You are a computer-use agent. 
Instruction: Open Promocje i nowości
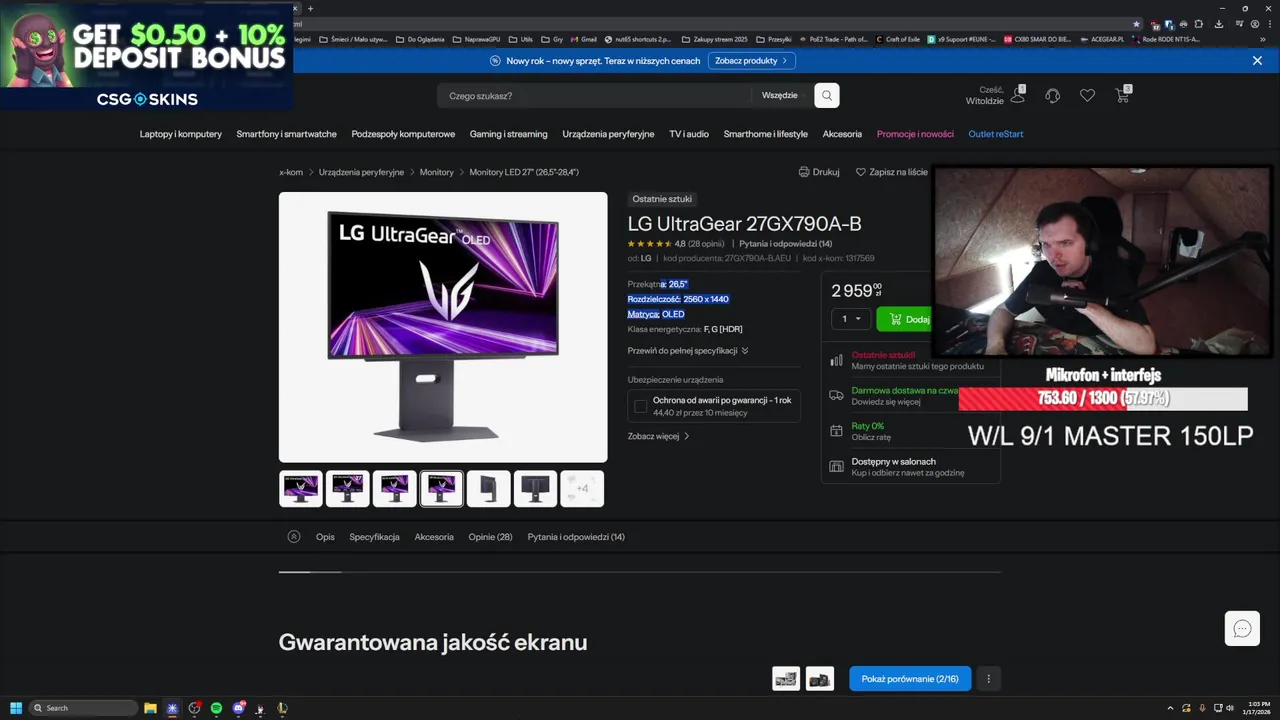915,134
